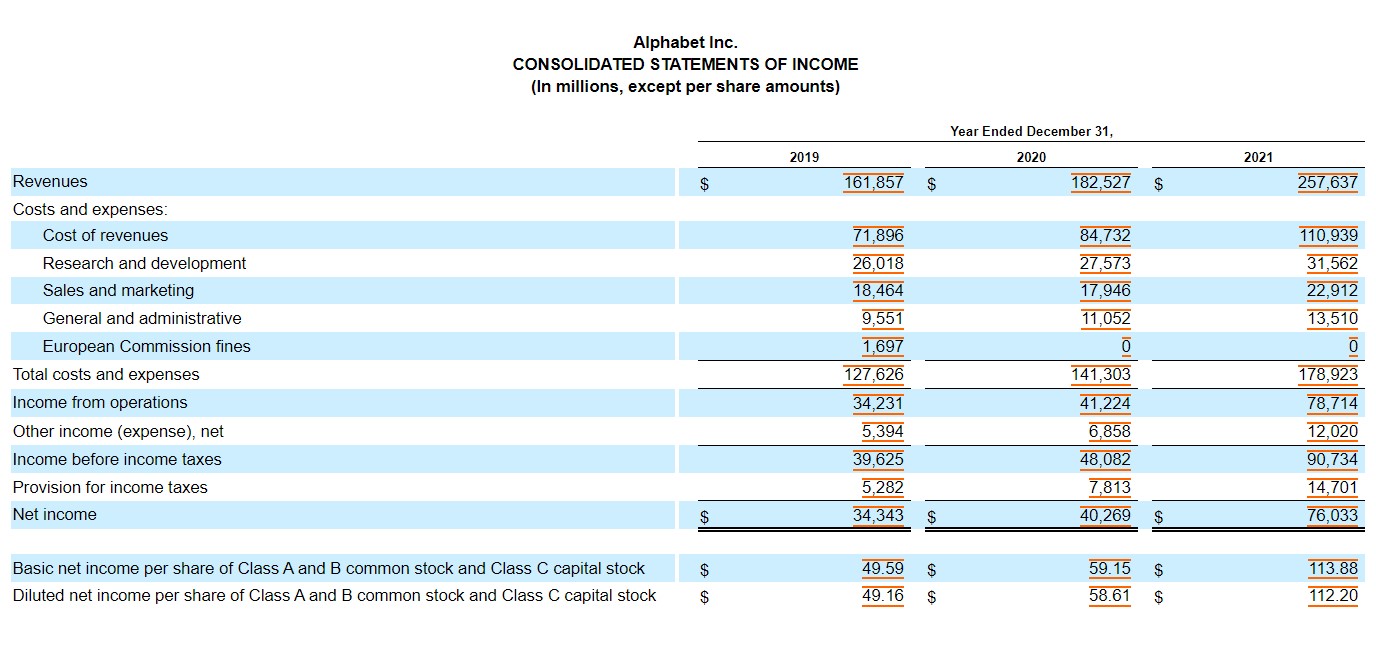
Task: Click the Other income (expense), net label
Action: click(118, 430)
